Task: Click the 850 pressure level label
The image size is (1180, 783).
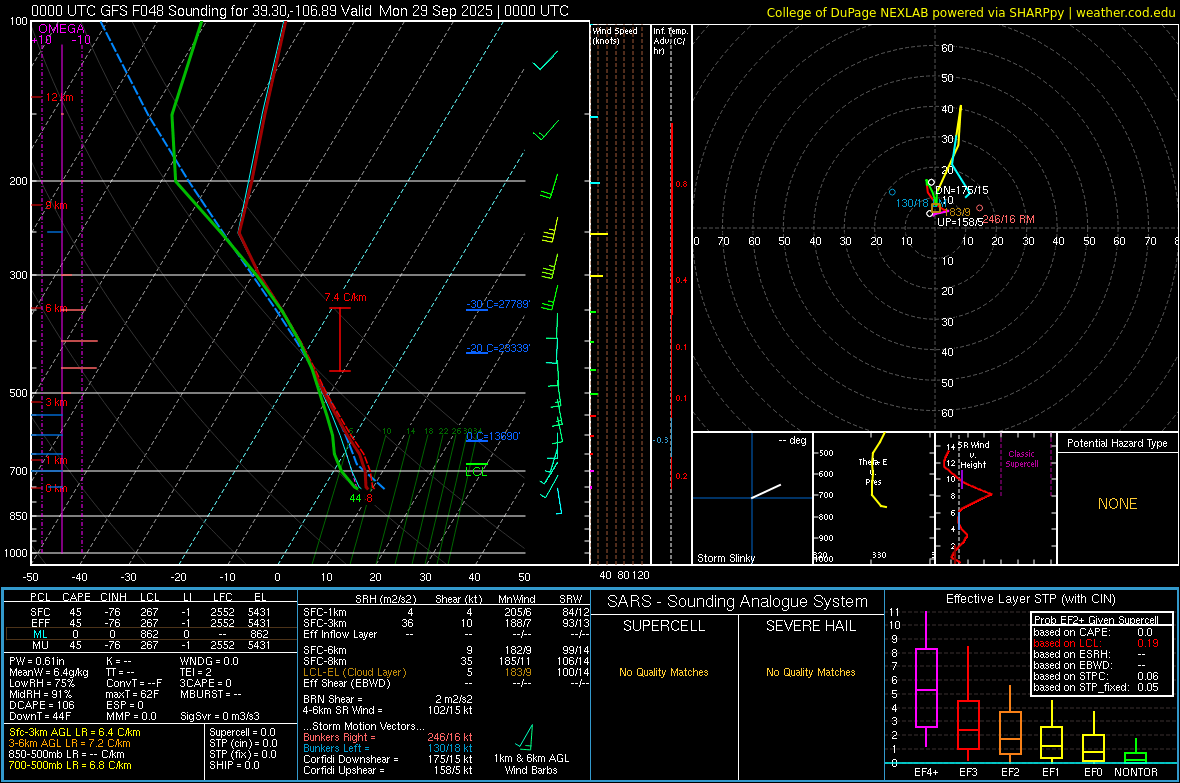Action: [x=19, y=516]
